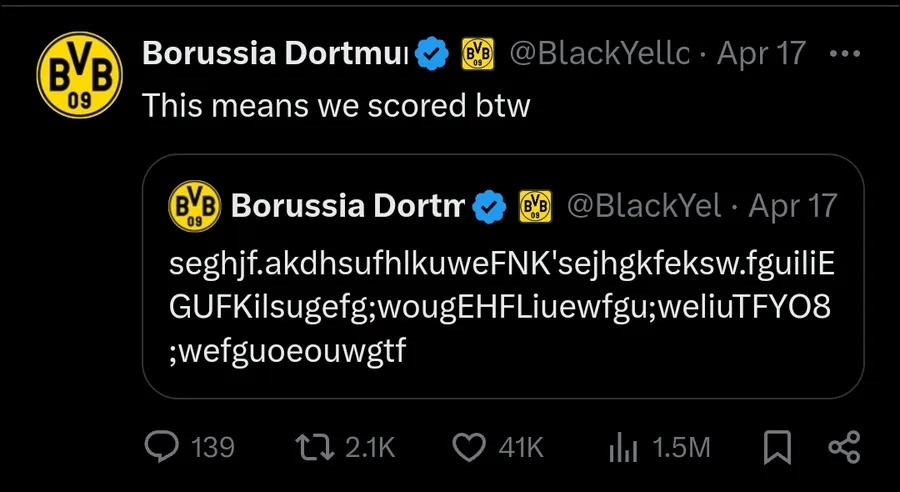The width and height of the screenshot is (900, 492).
Task: Open view analytics bar chart icon
Action: 624,446
